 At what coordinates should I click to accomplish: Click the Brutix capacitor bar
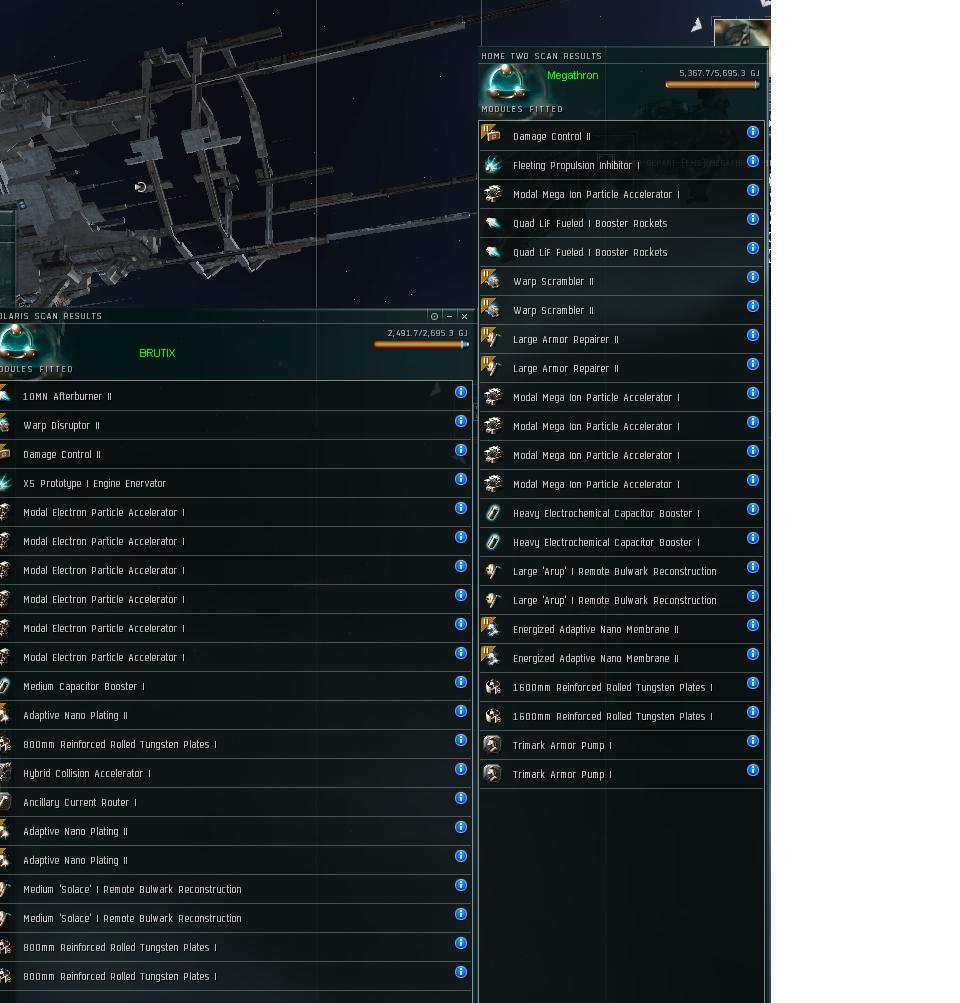coord(421,345)
